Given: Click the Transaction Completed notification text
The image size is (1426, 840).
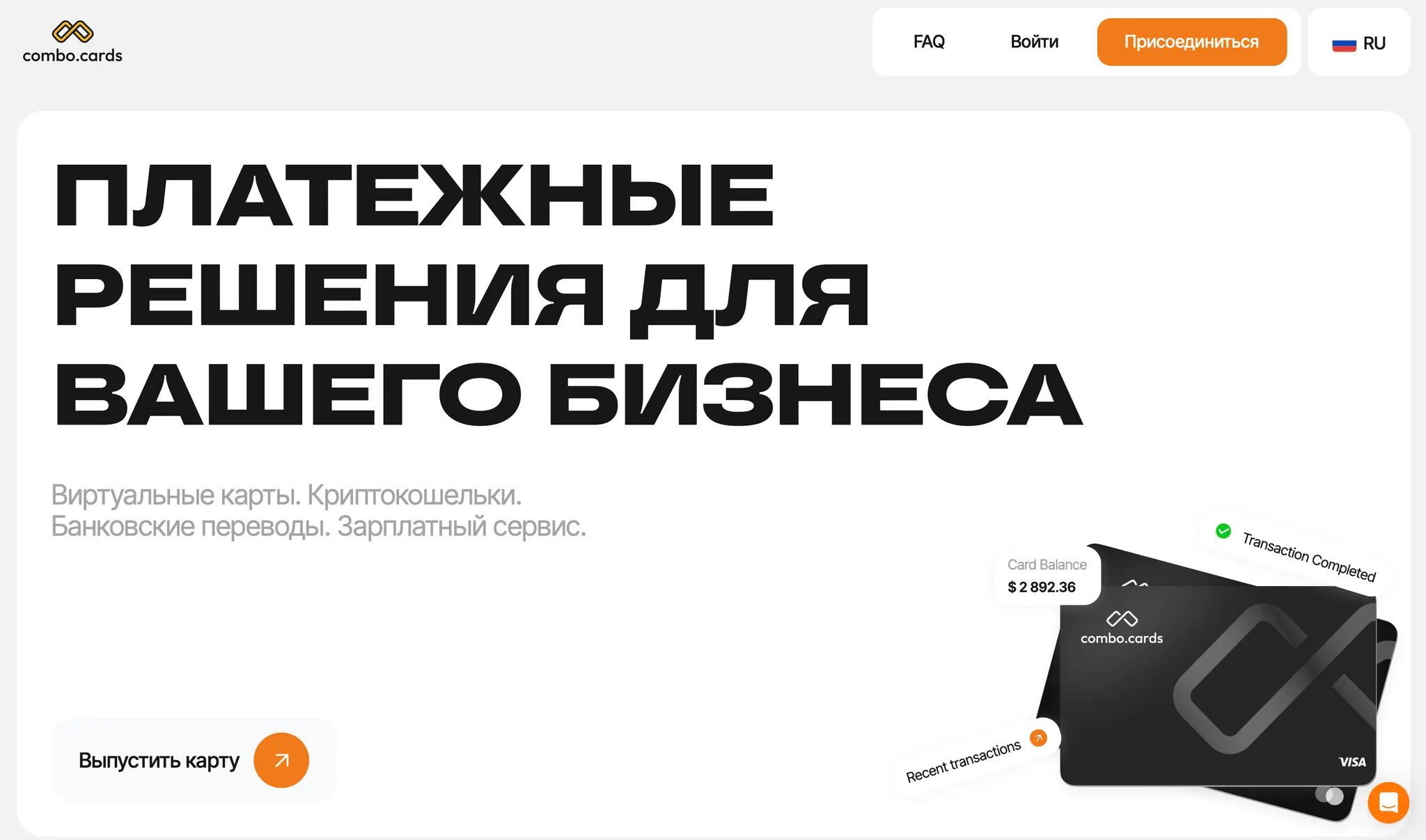Looking at the screenshot, I should pos(1309,557).
